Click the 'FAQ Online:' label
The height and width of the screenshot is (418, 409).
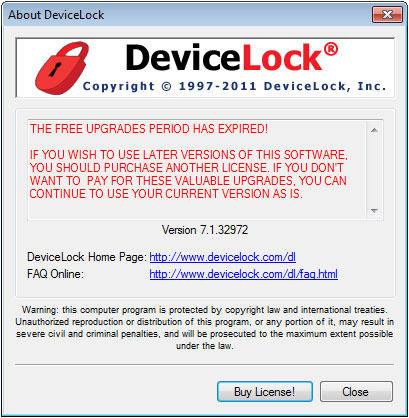pyautogui.click(x=55, y=274)
